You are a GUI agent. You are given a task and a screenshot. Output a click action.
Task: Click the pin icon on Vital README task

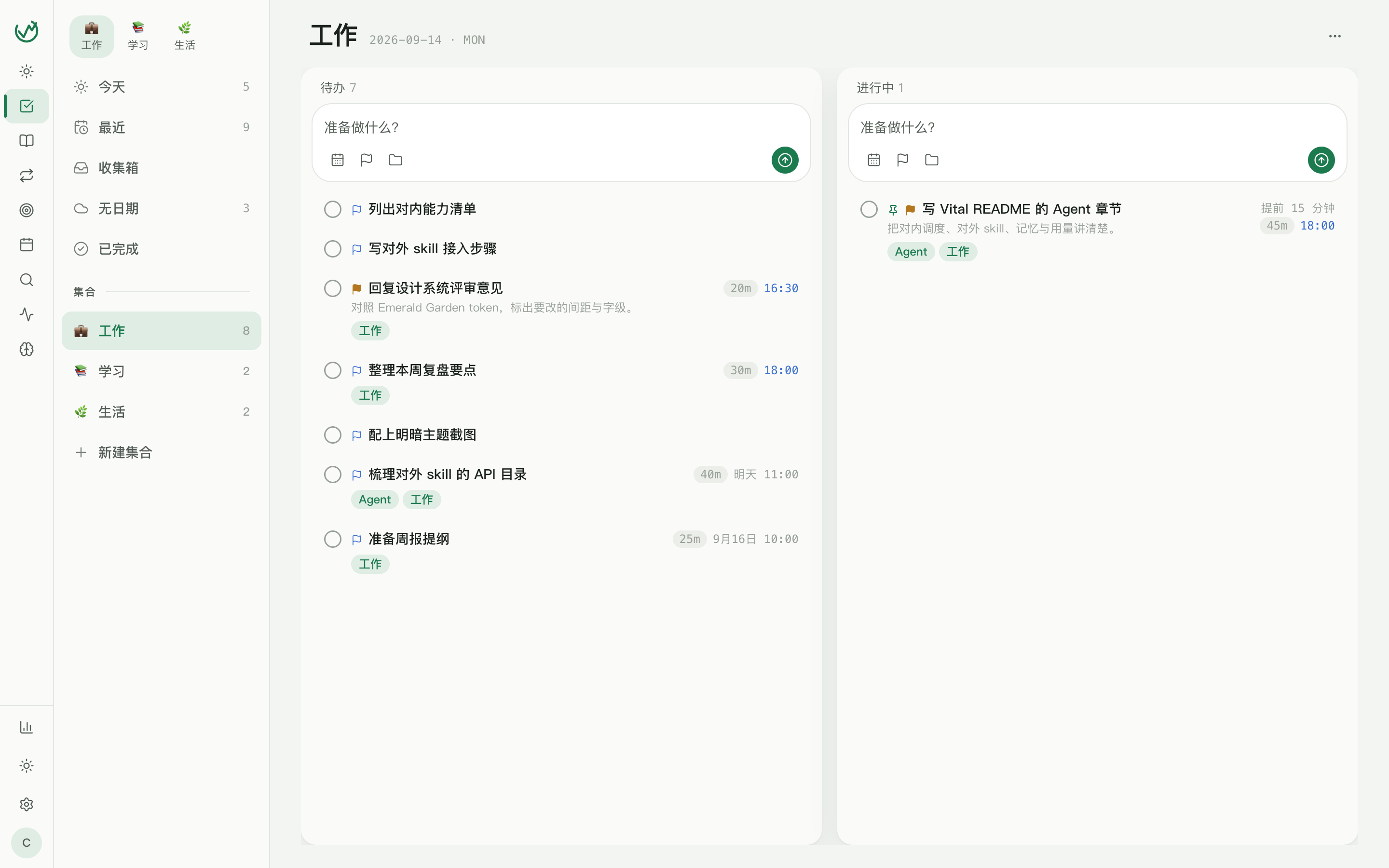[893, 210]
